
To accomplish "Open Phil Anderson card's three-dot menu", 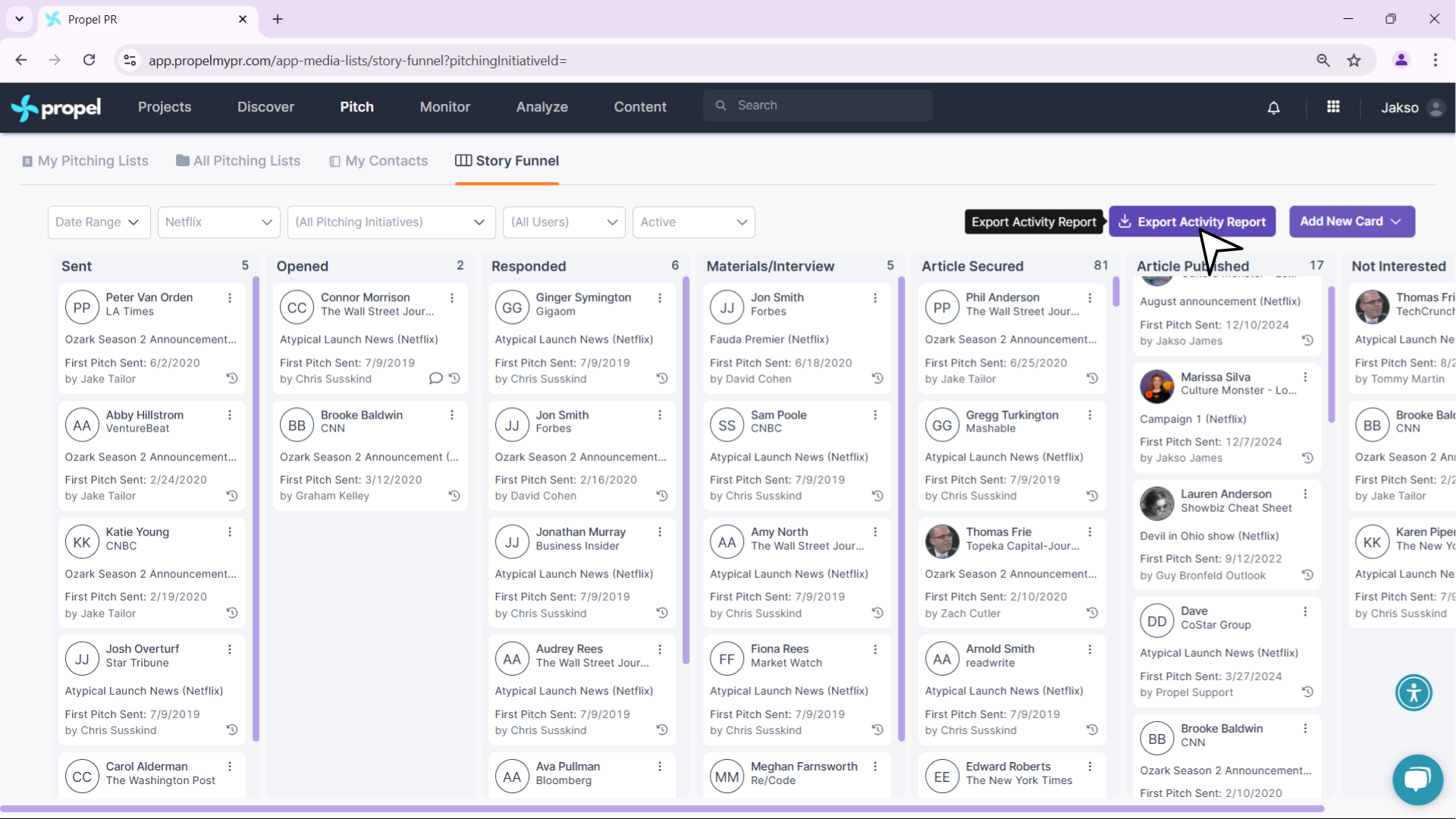I will [1090, 298].
